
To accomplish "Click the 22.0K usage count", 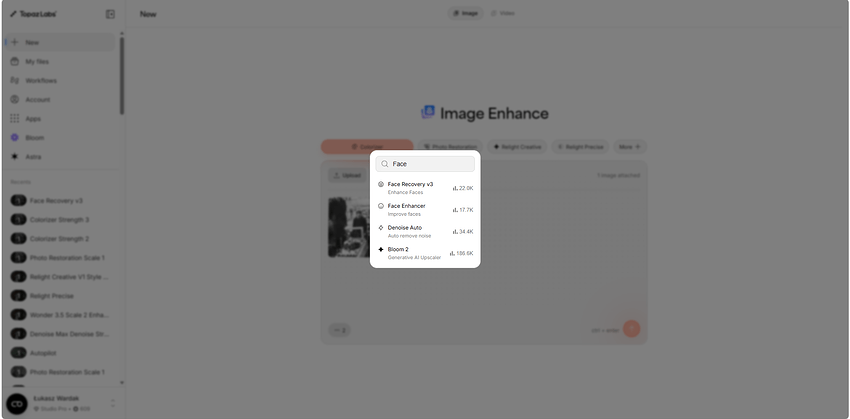I will (463, 188).
